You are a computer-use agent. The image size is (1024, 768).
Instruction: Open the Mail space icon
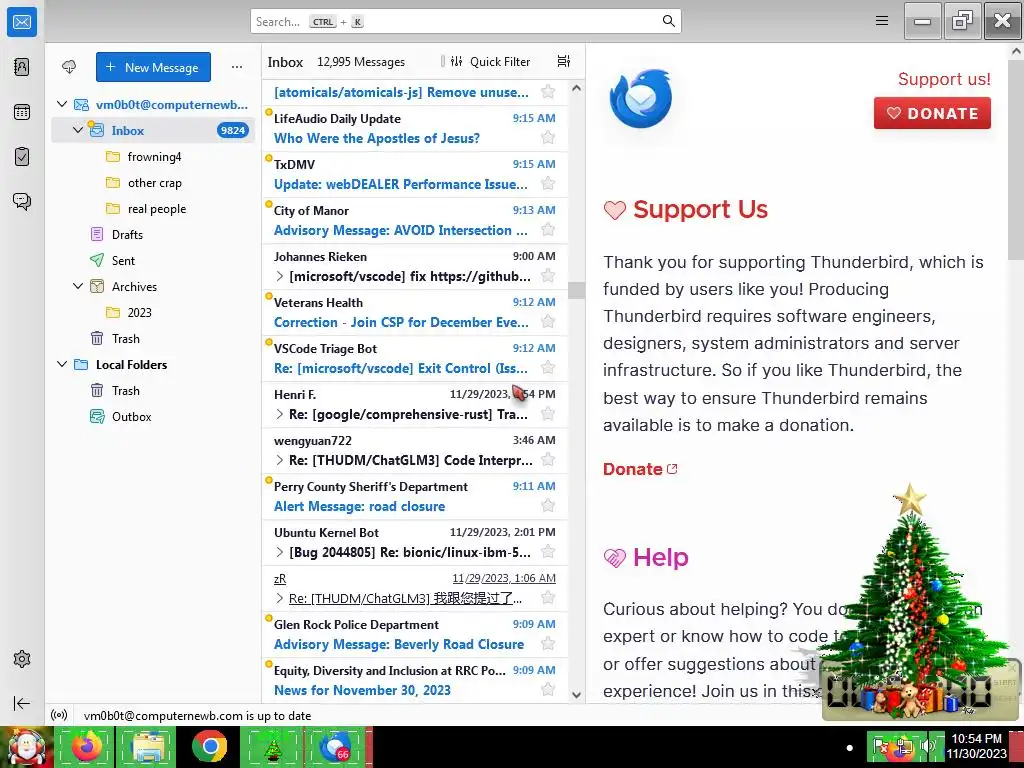22,22
